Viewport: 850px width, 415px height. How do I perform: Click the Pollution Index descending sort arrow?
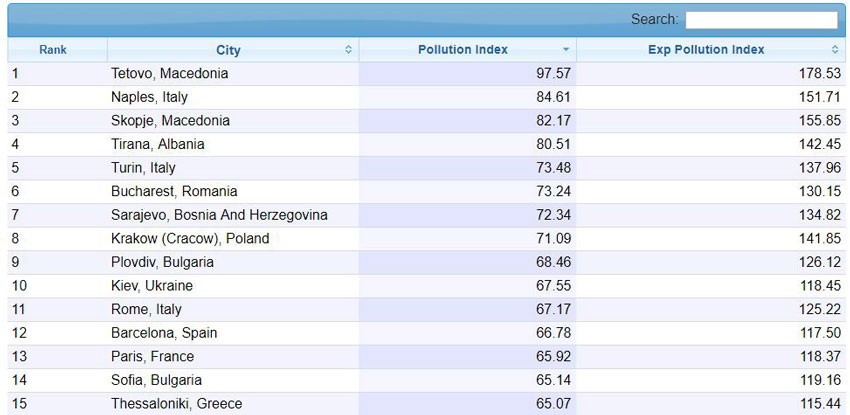(x=566, y=50)
